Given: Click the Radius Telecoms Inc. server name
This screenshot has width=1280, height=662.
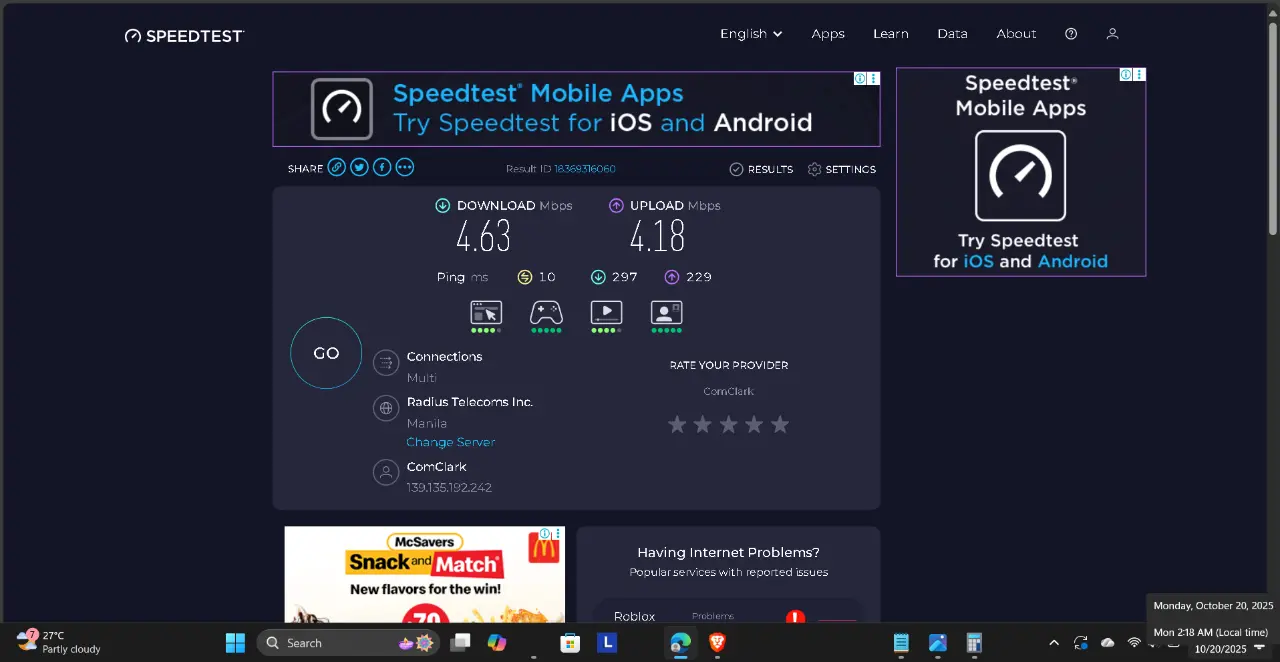Looking at the screenshot, I should click(470, 402).
